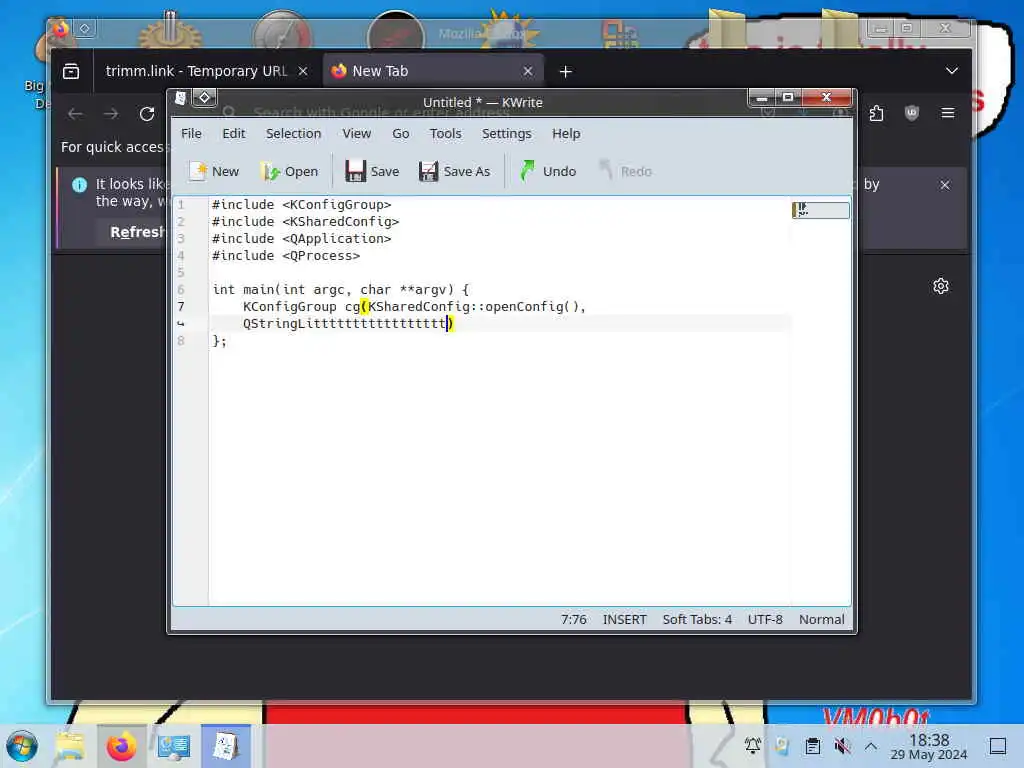1024x768 pixels.
Task: Click the KWrite window app icon in title bar
Action: pos(181,98)
